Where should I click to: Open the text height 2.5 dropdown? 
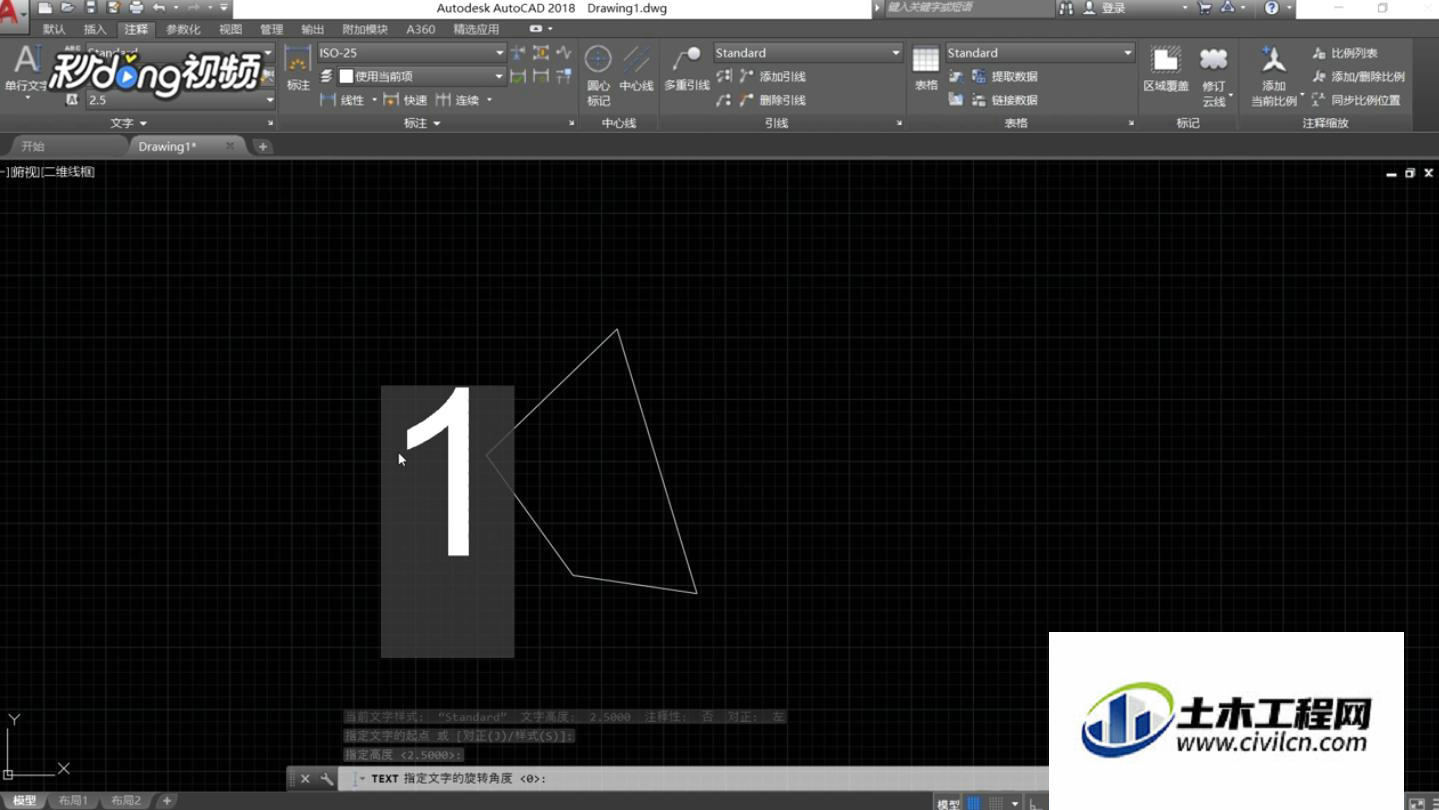click(x=269, y=100)
